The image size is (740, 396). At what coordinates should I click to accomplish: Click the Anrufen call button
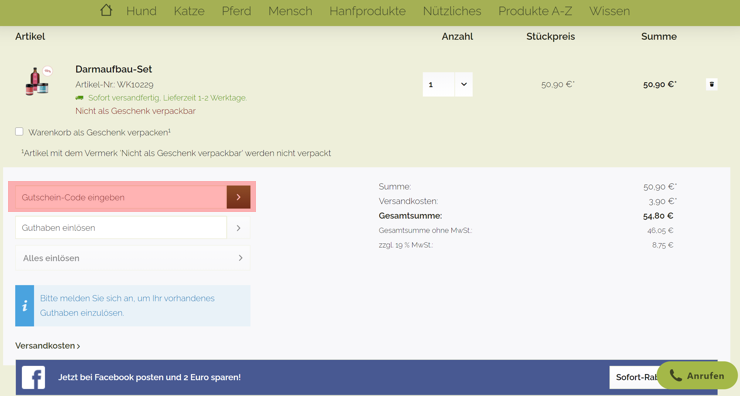(x=697, y=376)
